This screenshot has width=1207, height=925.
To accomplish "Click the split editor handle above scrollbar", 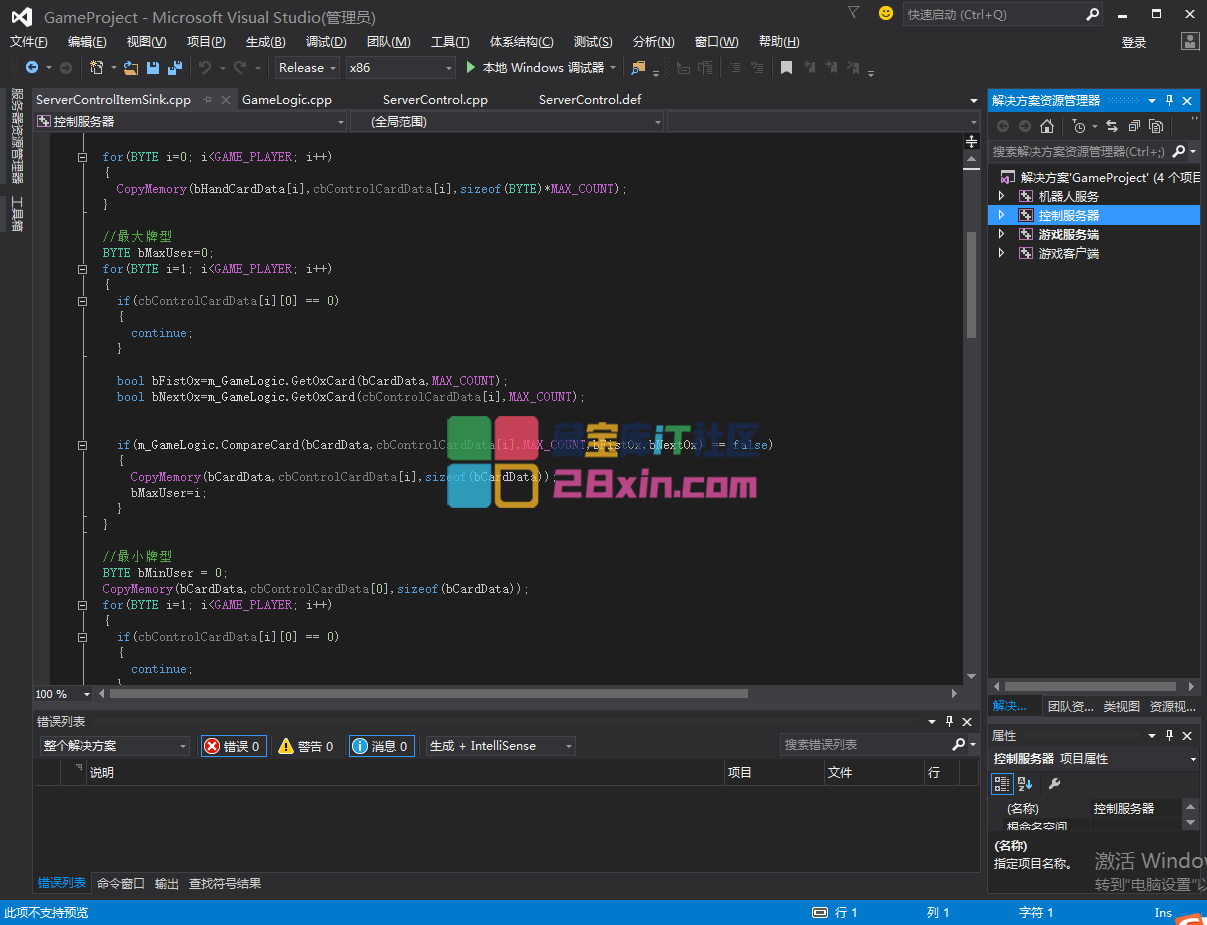I will click(x=971, y=142).
